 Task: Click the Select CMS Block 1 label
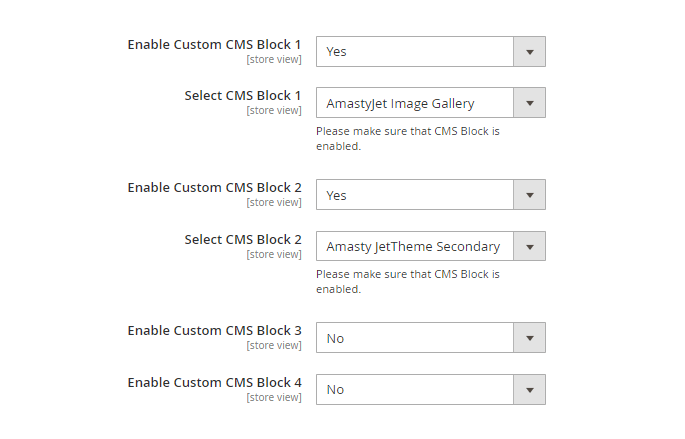243,96
